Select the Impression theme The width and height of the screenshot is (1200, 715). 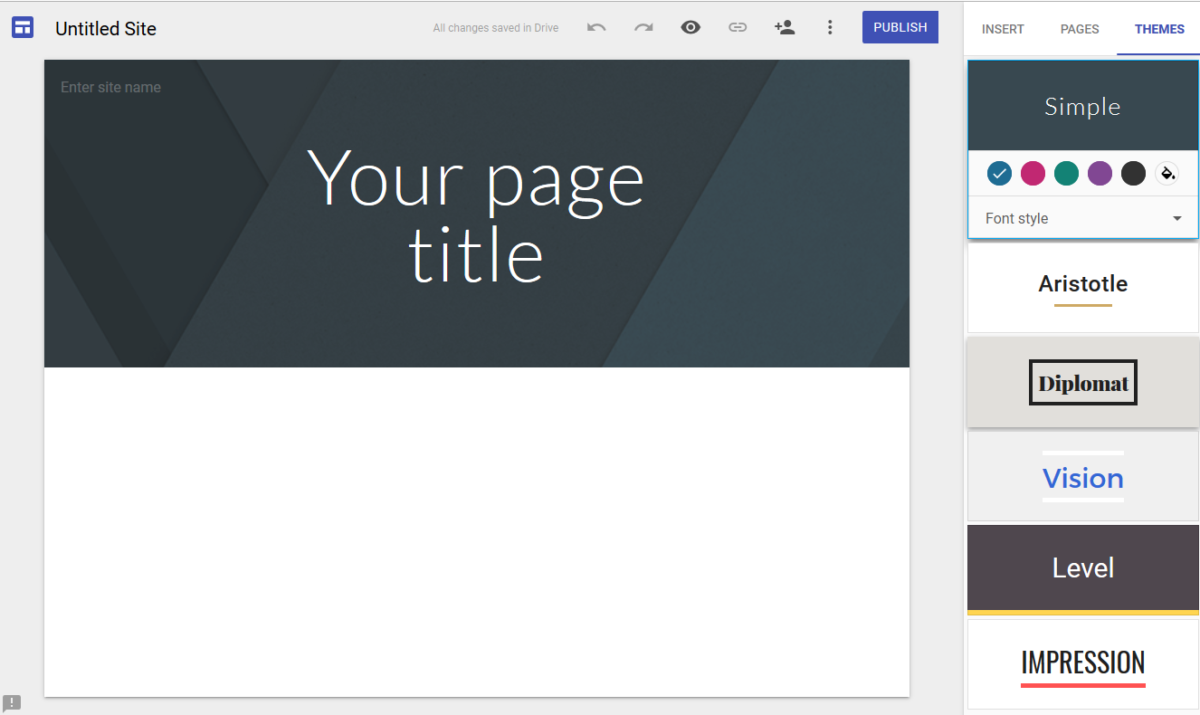pyautogui.click(x=1083, y=664)
